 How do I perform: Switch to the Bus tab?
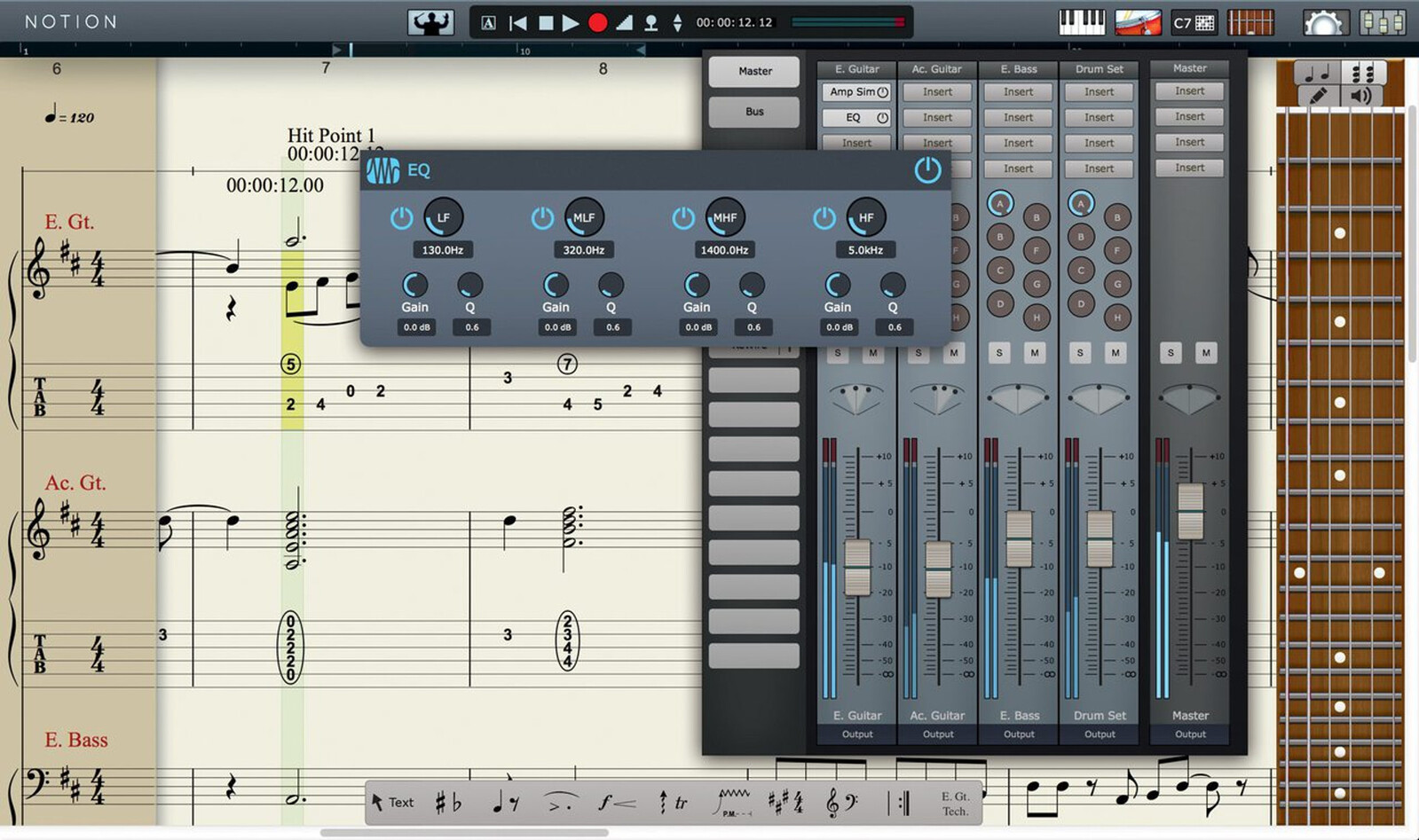[x=754, y=112]
